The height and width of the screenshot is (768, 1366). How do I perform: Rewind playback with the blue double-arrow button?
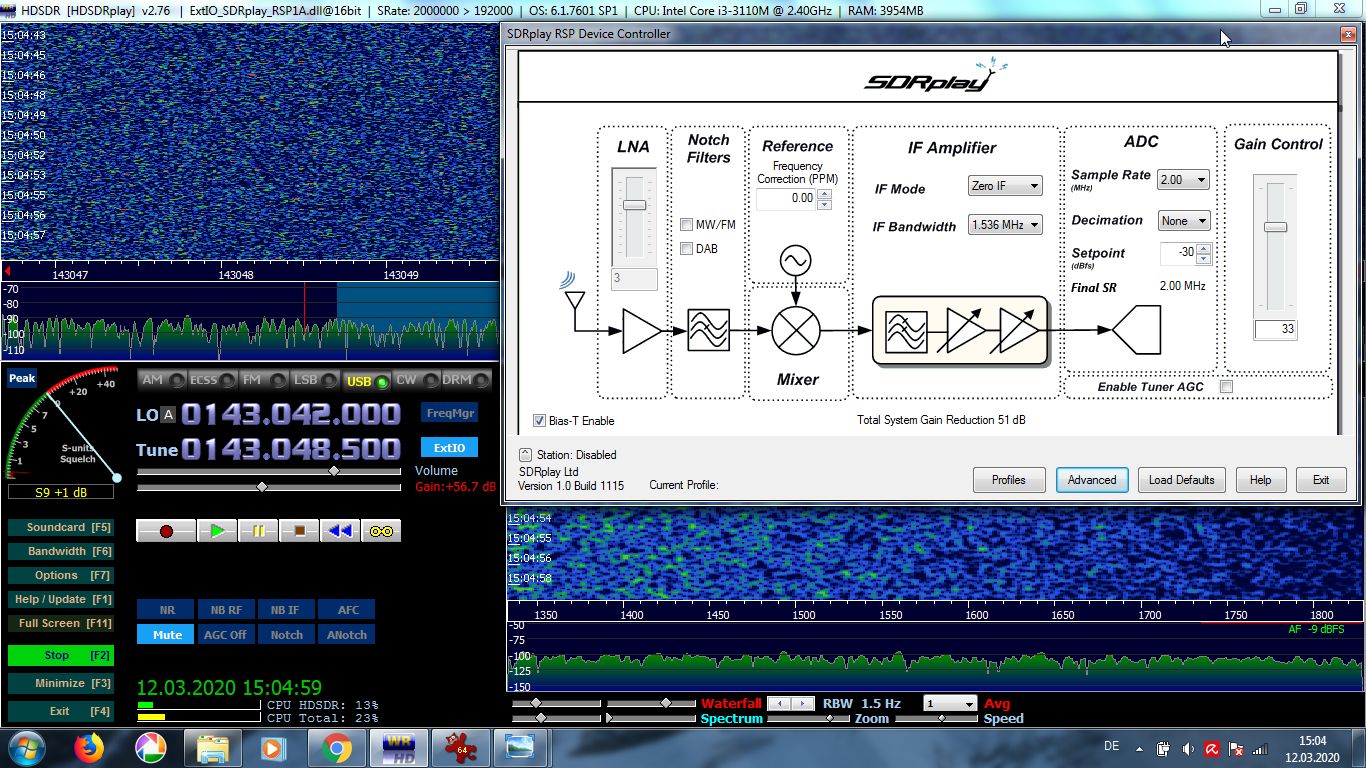click(x=340, y=531)
